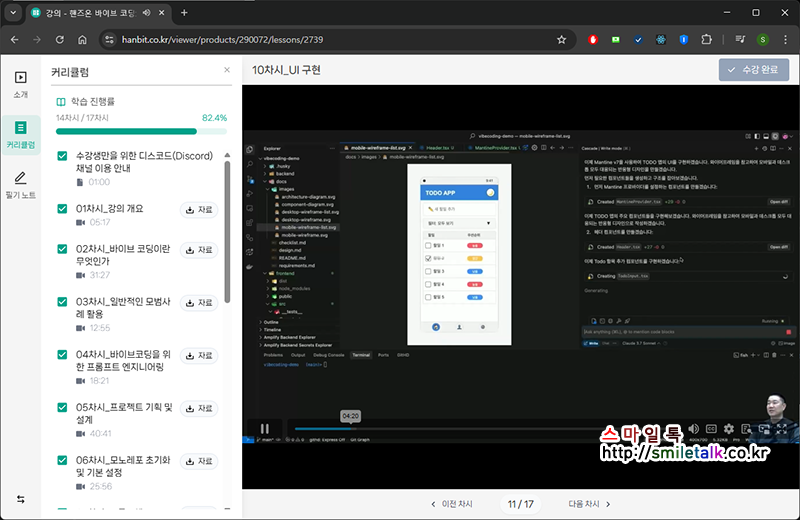Close the 커리큘럼 panel
Image resolution: width=800 pixels, height=520 pixels.
tap(227, 70)
